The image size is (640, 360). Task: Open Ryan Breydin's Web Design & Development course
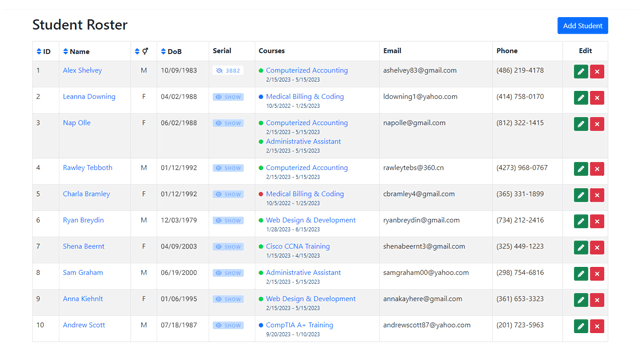311,220
